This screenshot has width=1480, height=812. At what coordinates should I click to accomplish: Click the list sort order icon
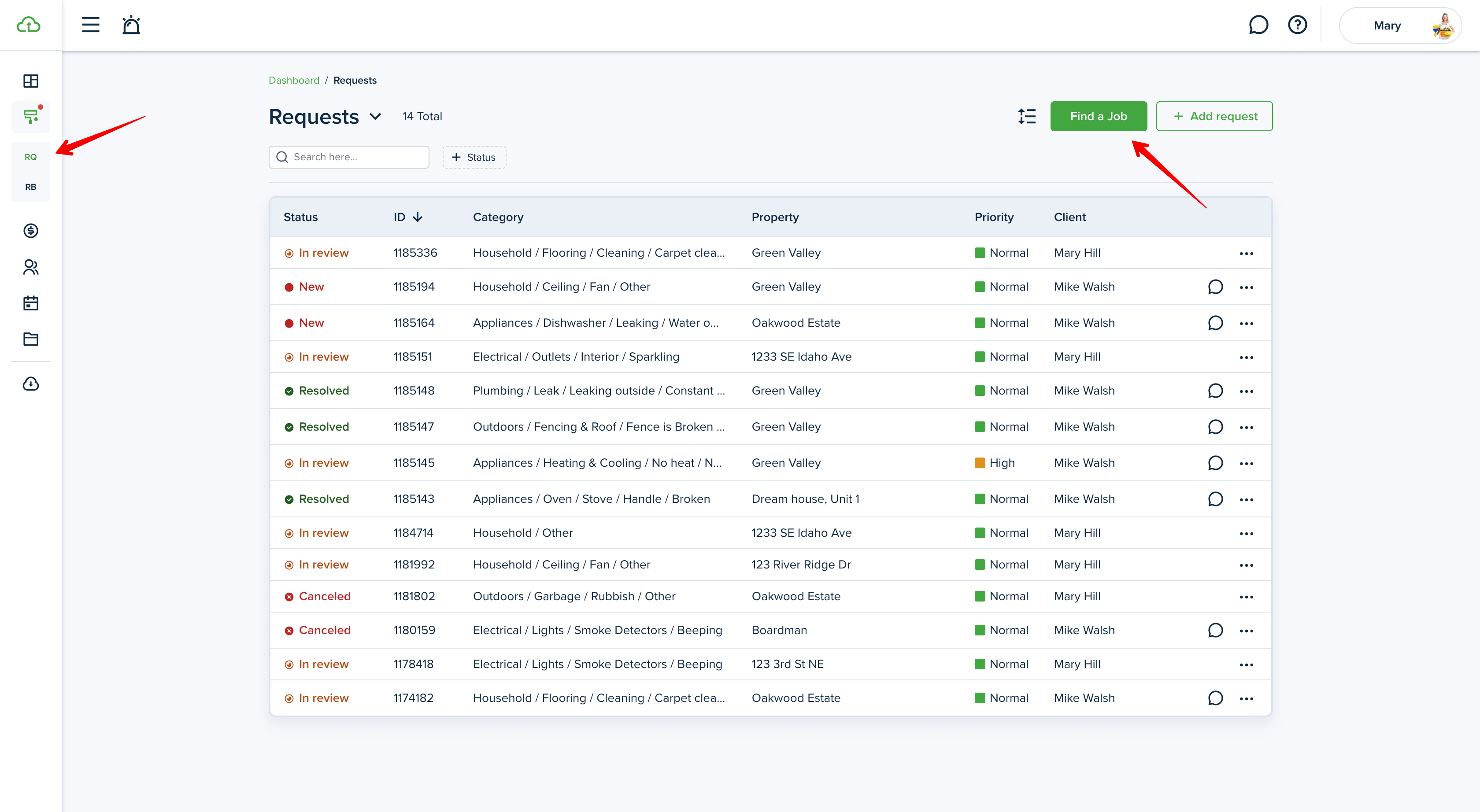coord(1027,117)
